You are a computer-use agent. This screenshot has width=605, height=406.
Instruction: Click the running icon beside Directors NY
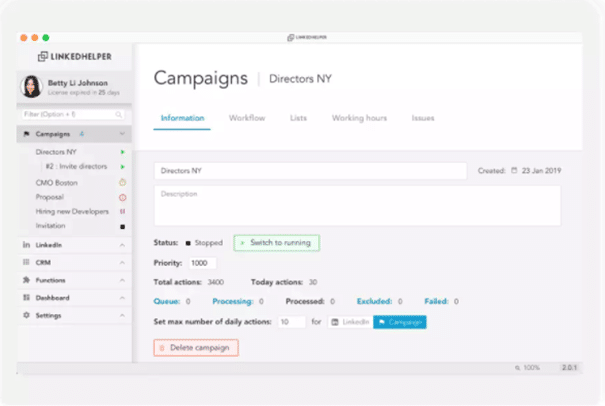(x=122, y=152)
